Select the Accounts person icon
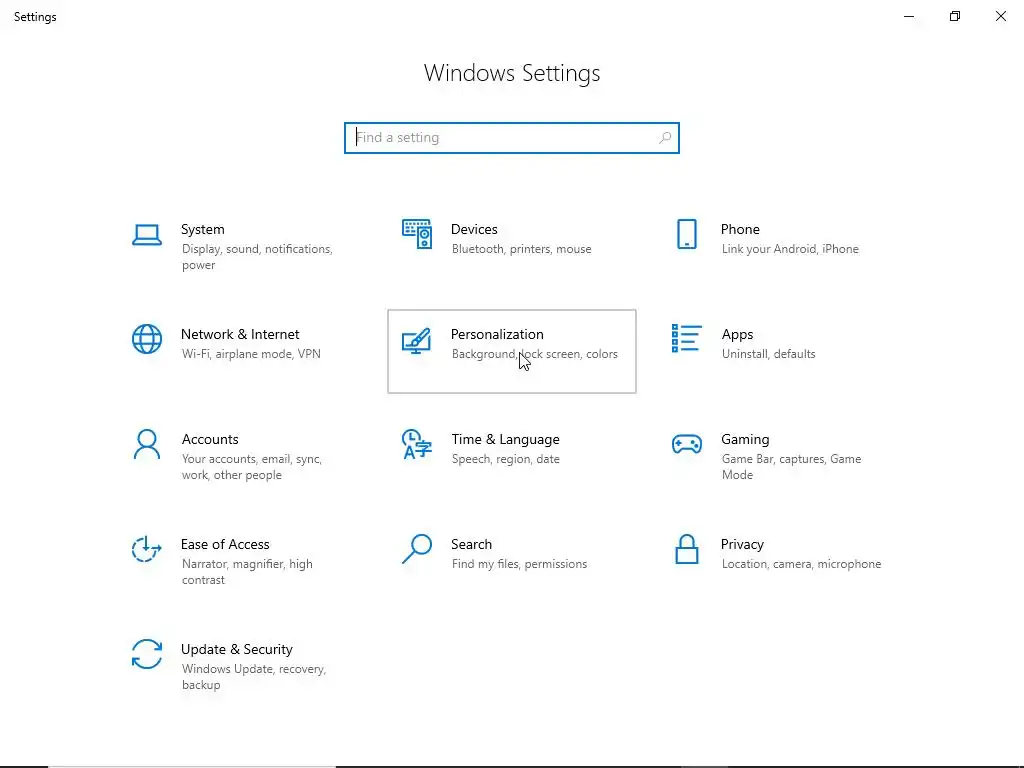Screen dimensions: 1024x768 pos(147,444)
